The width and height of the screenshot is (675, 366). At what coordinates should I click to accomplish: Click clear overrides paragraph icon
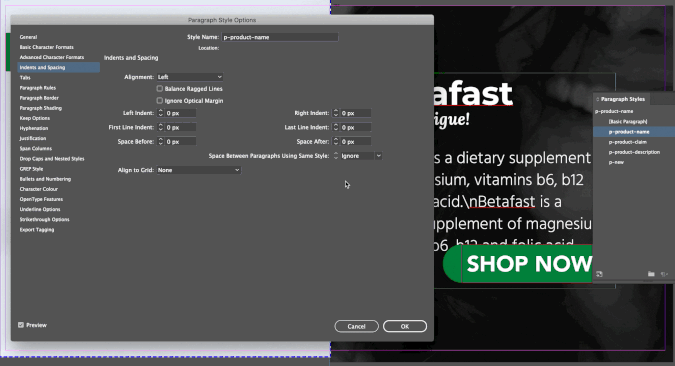click(664, 274)
